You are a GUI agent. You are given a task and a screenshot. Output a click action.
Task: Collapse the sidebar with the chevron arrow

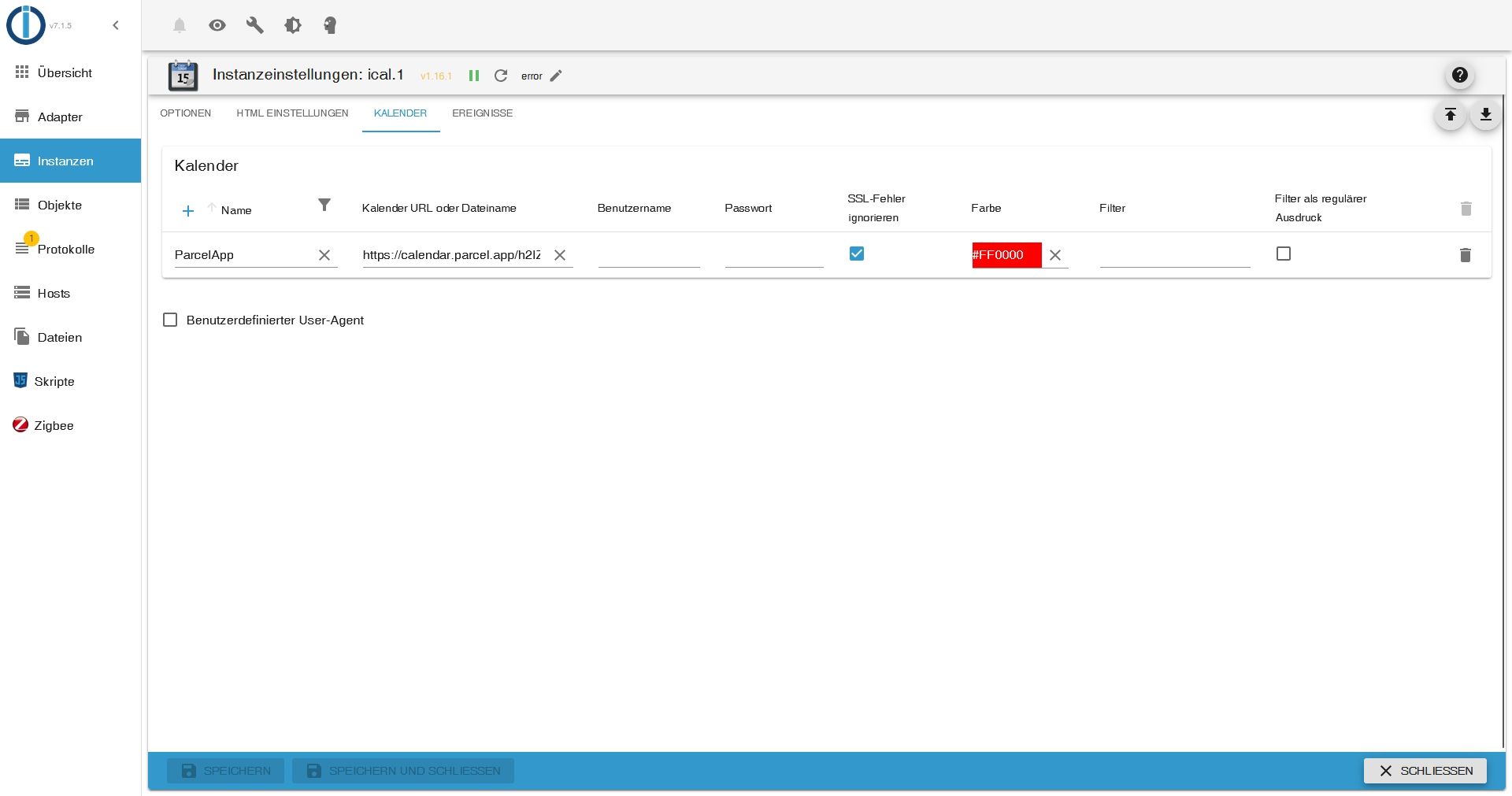116,25
